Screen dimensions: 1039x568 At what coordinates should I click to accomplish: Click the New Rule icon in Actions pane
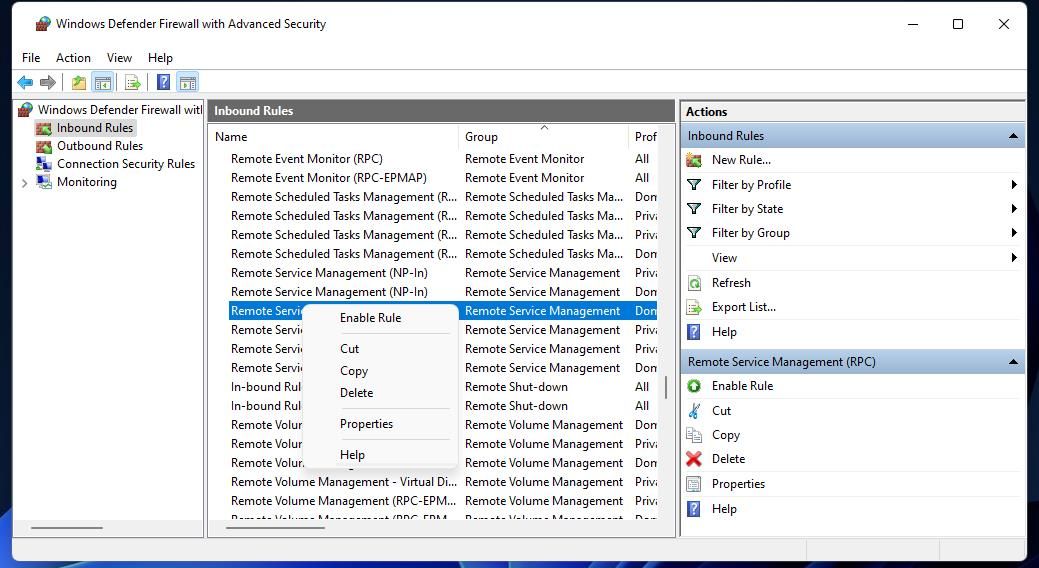694,160
